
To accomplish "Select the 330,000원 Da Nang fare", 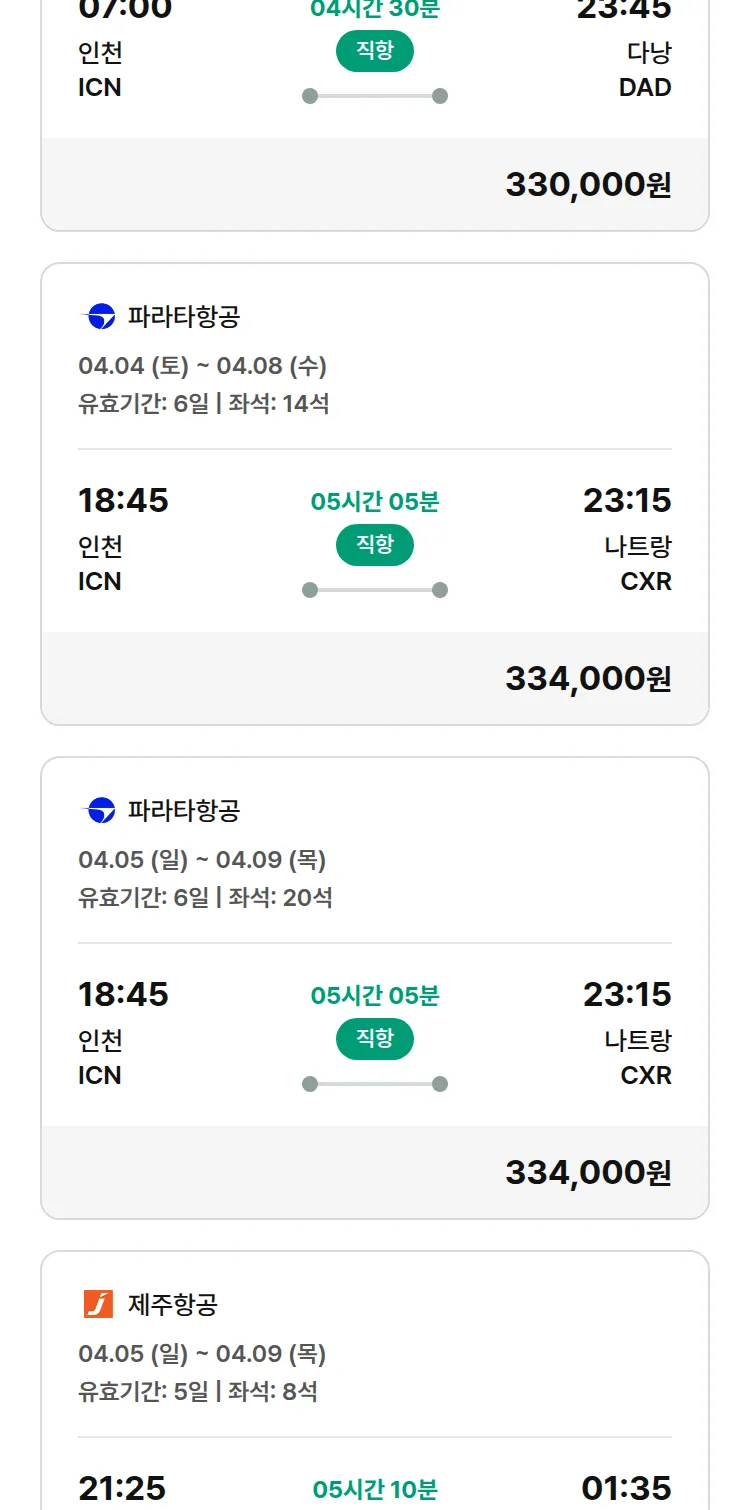I will 588,185.
